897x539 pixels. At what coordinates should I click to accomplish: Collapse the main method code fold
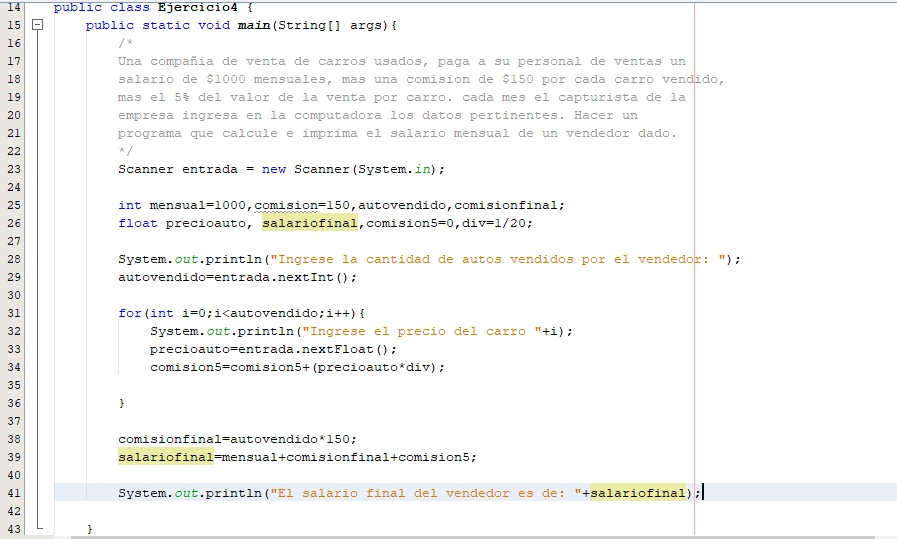(39, 25)
